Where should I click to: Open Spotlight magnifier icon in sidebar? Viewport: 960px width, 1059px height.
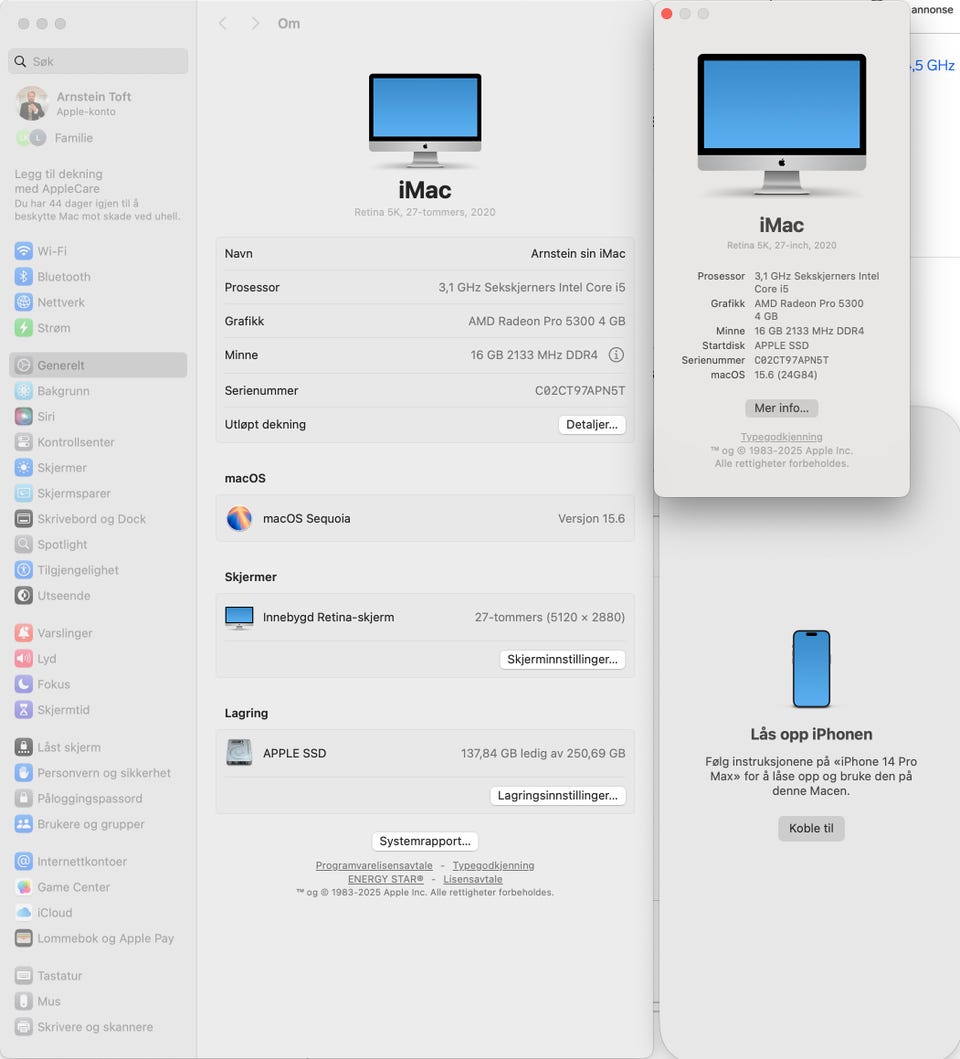(24, 544)
